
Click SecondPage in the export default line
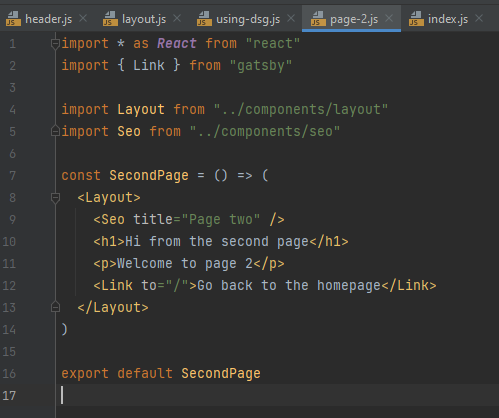coord(221,374)
